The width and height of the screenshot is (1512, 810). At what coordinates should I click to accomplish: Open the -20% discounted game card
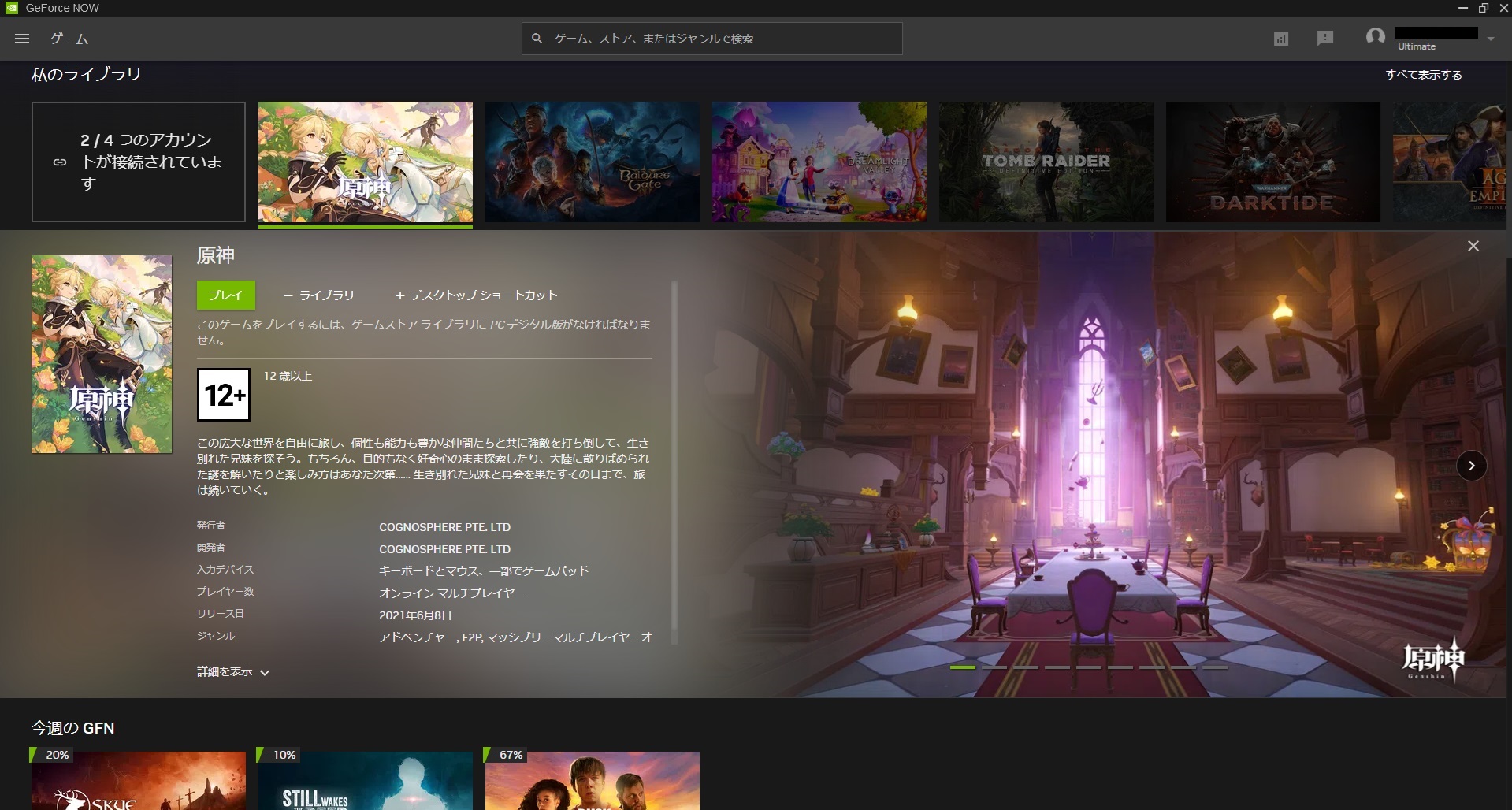[x=139, y=781]
